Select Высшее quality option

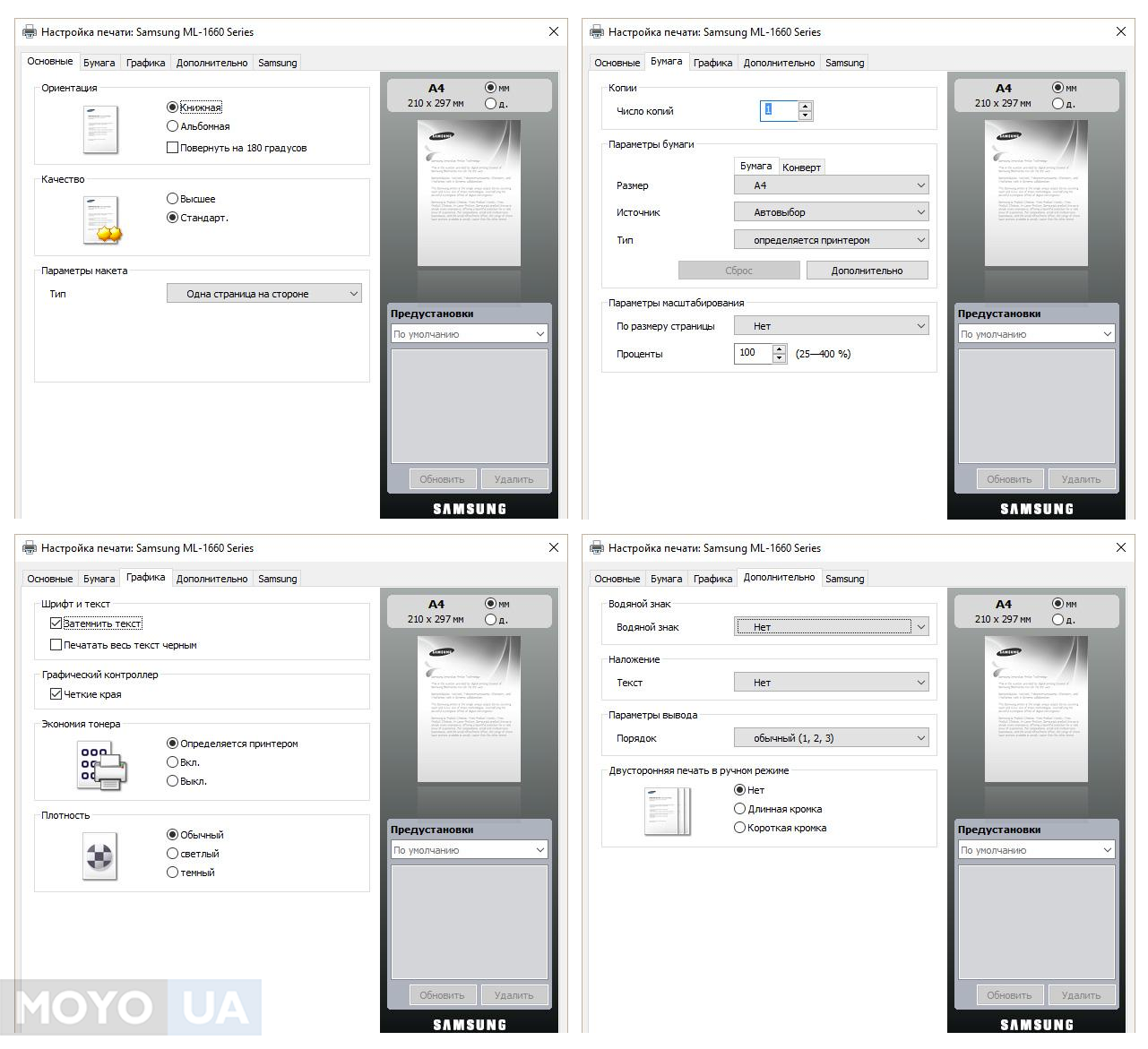tap(191, 199)
